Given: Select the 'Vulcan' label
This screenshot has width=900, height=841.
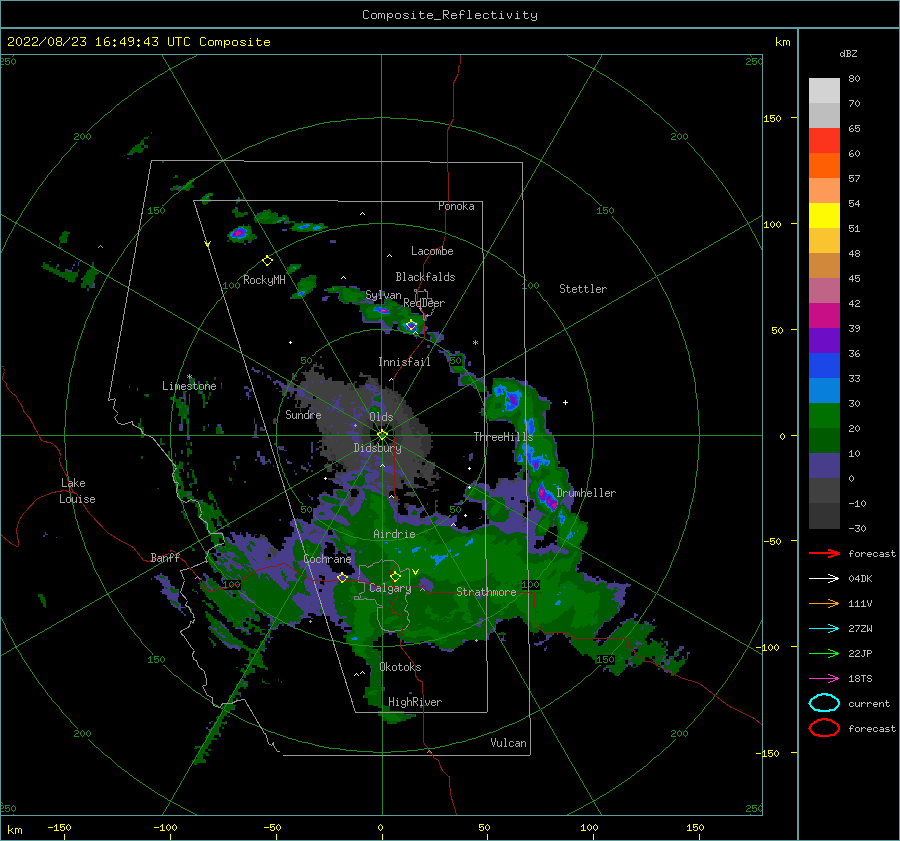Looking at the screenshot, I should 509,743.
